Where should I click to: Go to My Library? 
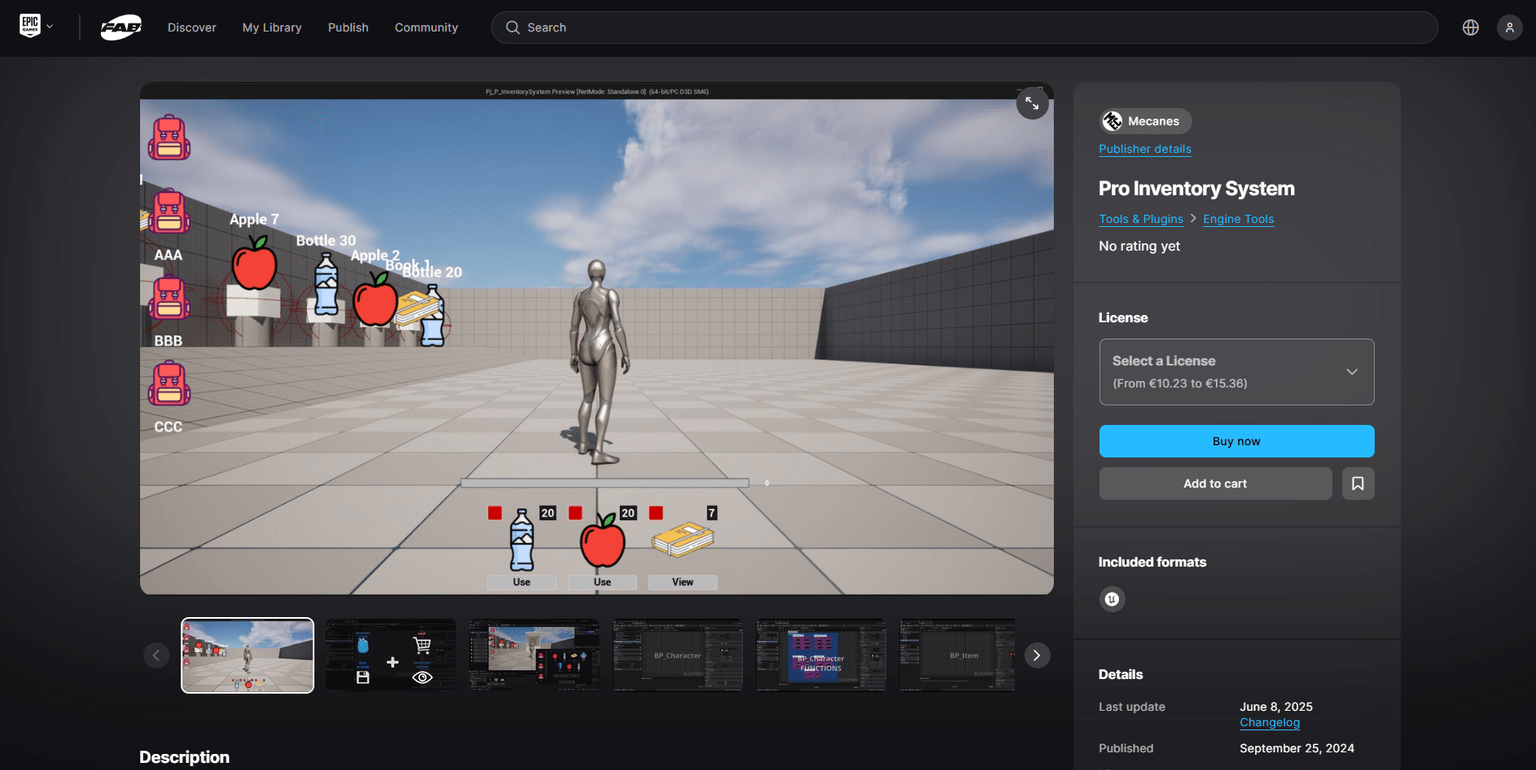click(272, 28)
